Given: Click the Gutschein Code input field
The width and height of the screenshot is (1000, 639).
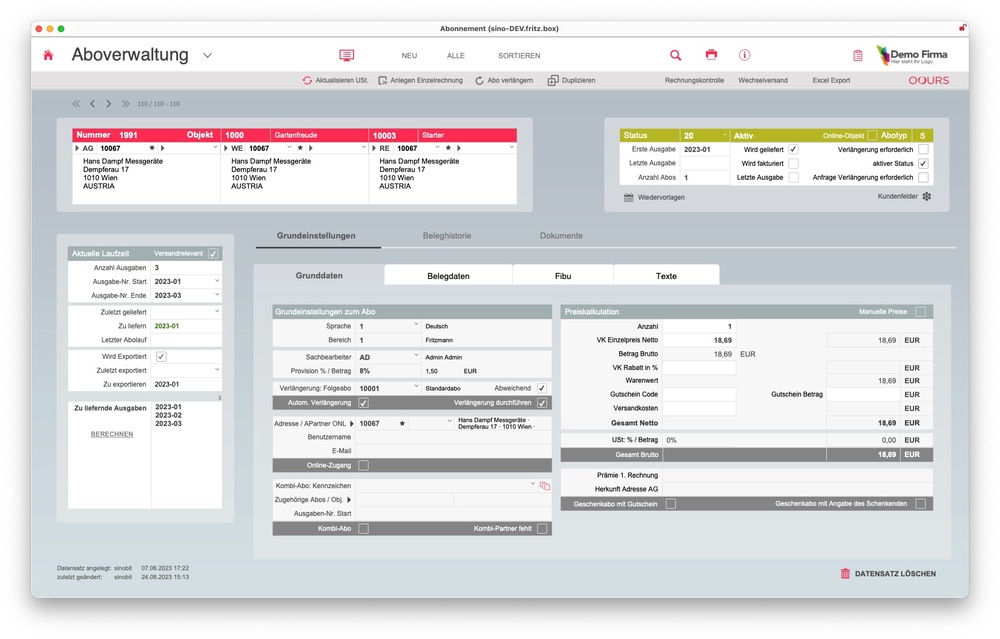Looking at the screenshot, I should [x=700, y=395].
